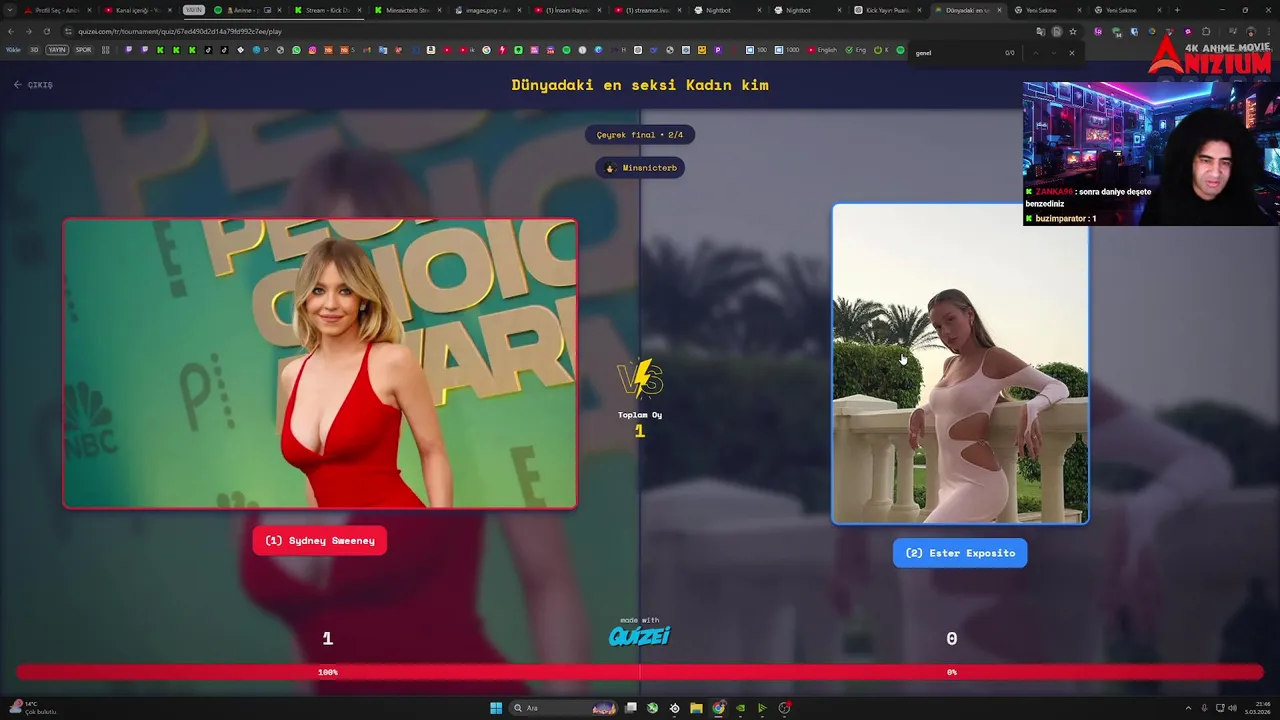Select the Ester Exposito photo card
The height and width of the screenshot is (720, 1280).
pyautogui.click(x=960, y=364)
